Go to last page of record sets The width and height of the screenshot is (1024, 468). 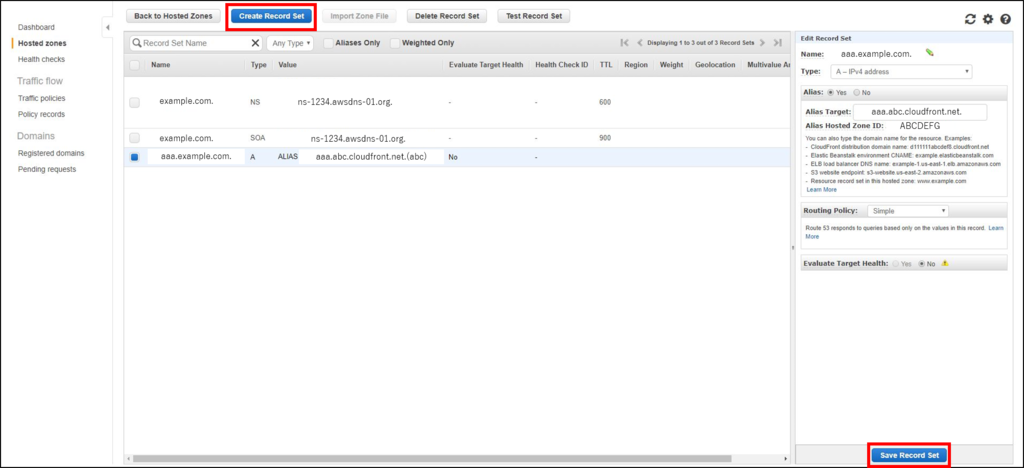pyautogui.click(x=777, y=43)
